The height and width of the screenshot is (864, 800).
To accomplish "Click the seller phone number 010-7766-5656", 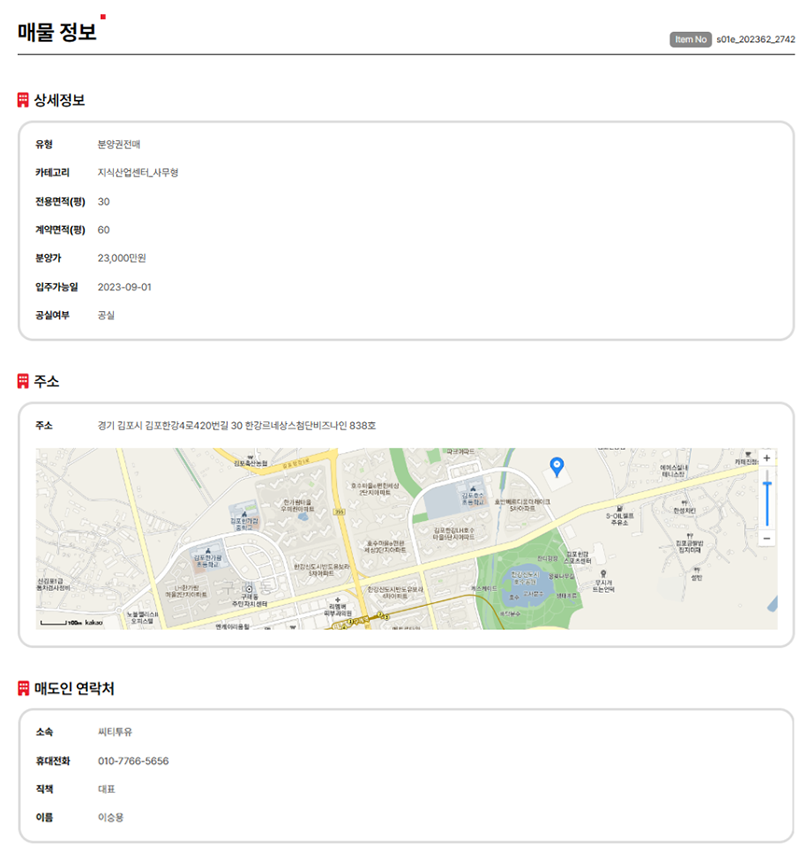I will (x=133, y=761).
